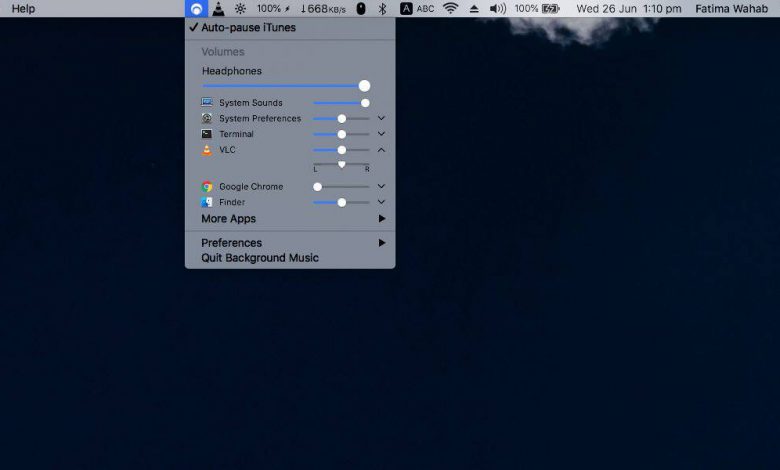This screenshot has width=780, height=470.
Task: Click the Finder icon in volumes list
Action: click(207, 202)
